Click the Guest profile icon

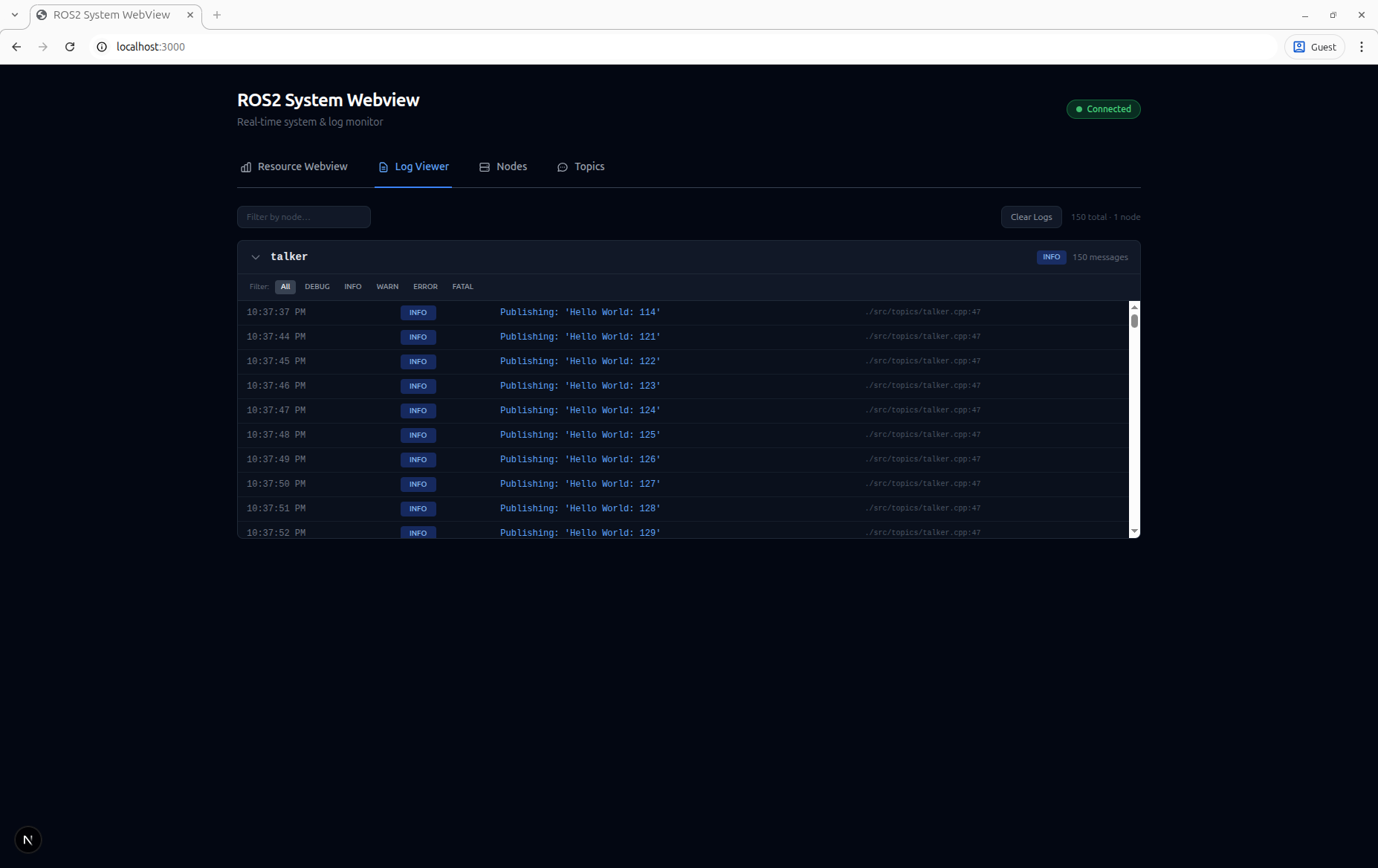[1298, 46]
